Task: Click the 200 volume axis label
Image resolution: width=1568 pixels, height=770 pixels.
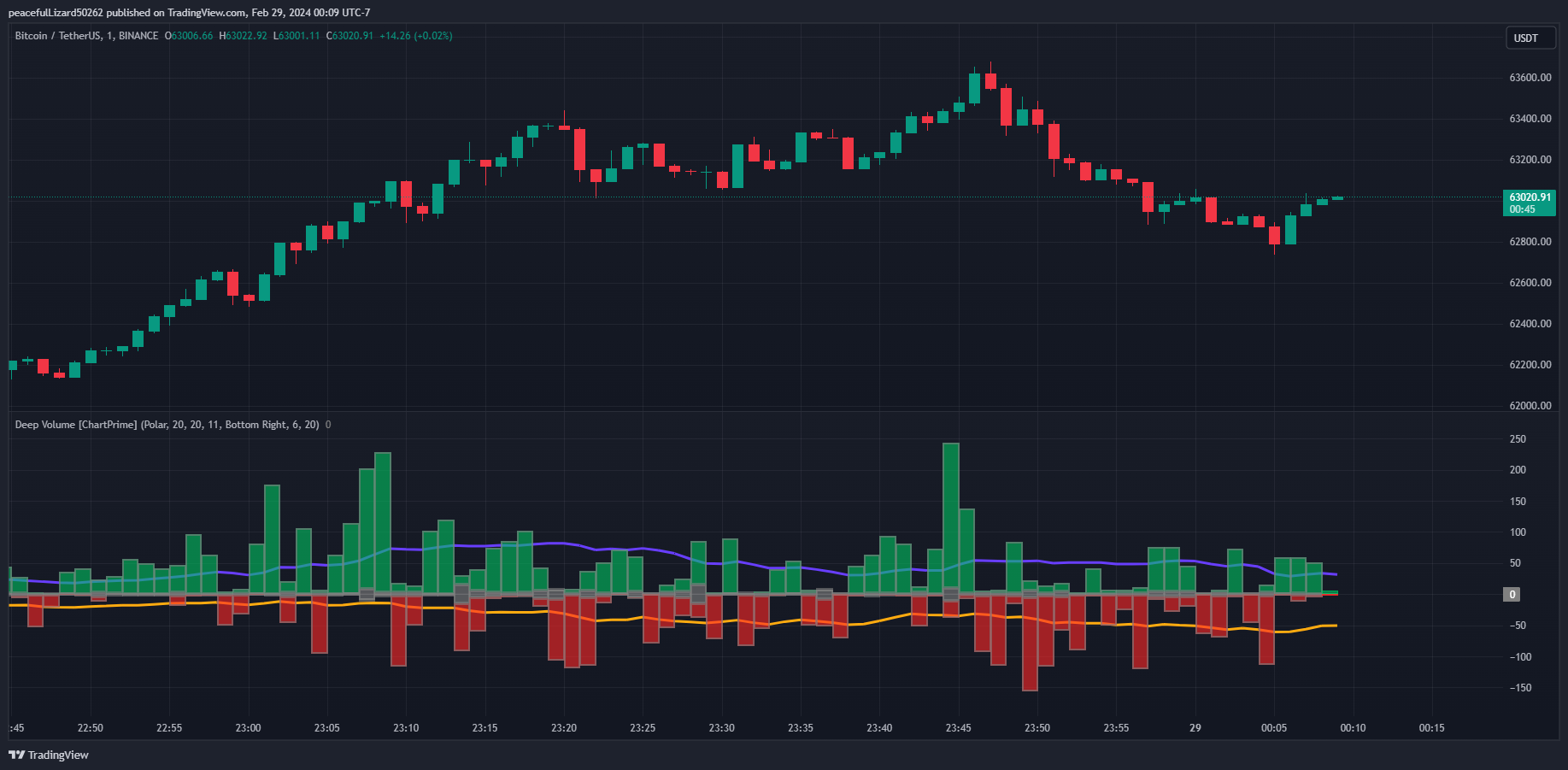Action: (1518, 470)
